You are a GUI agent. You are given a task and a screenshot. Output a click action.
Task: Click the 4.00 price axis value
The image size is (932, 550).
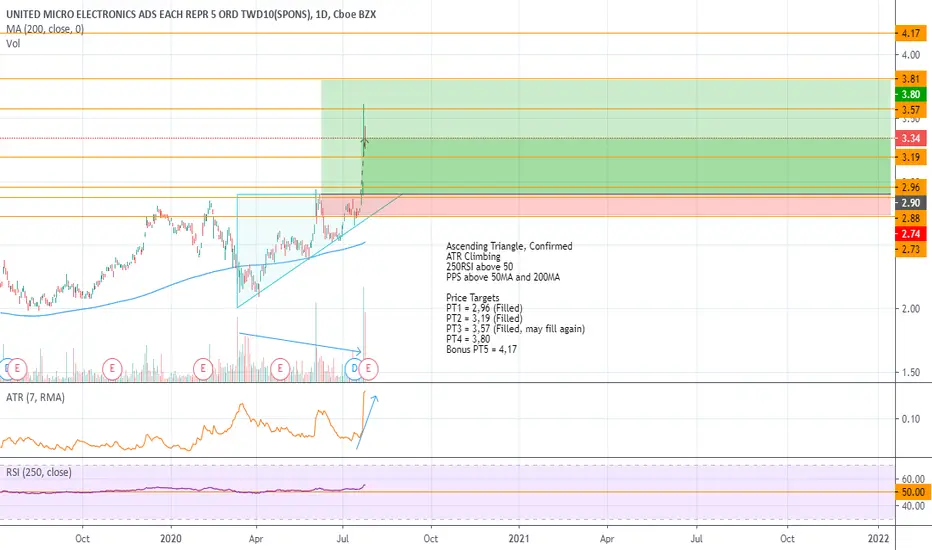pos(911,55)
